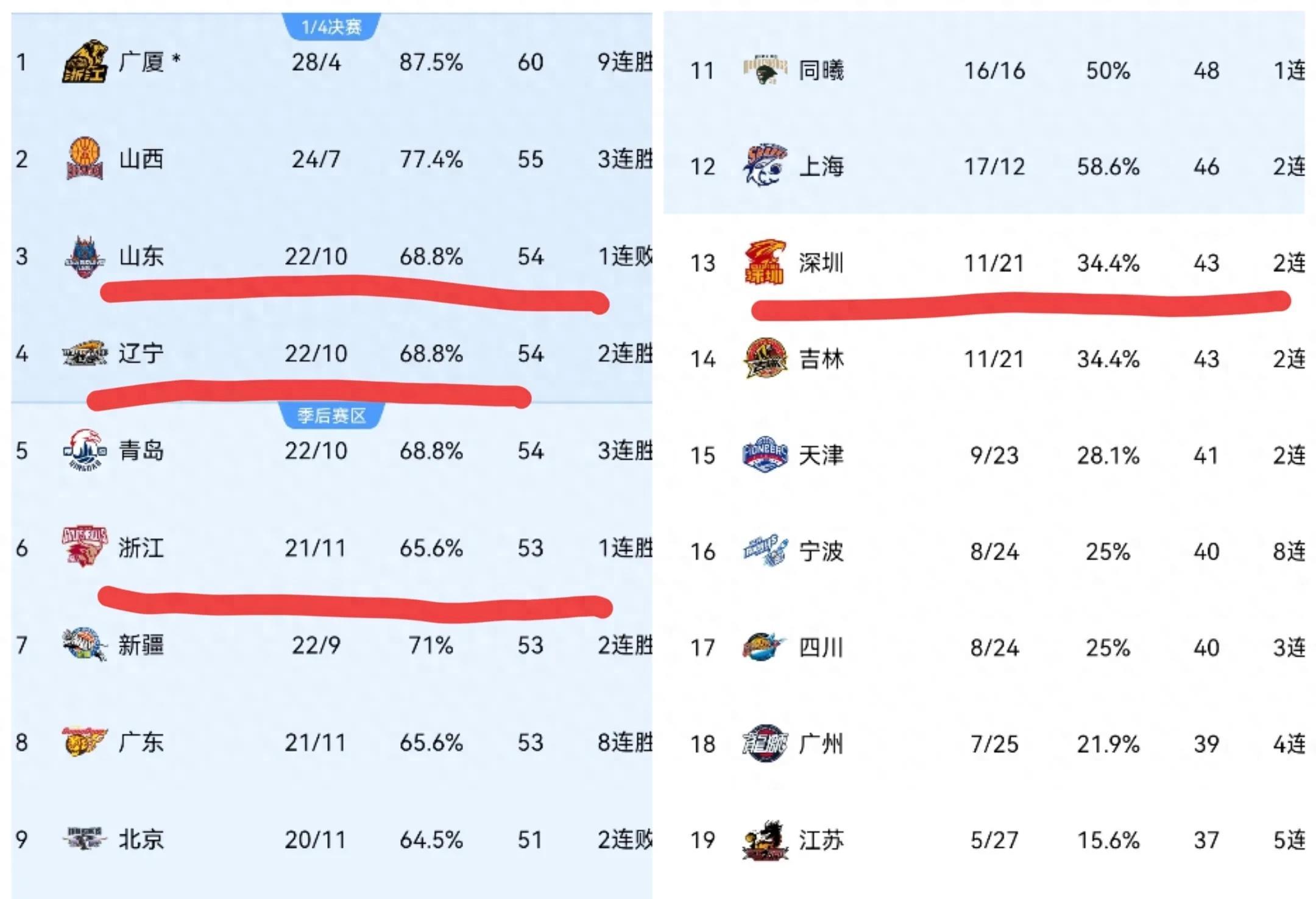The width and height of the screenshot is (1316, 899).
Task: Open the 辽宁 team name link
Action: (141, 354)
